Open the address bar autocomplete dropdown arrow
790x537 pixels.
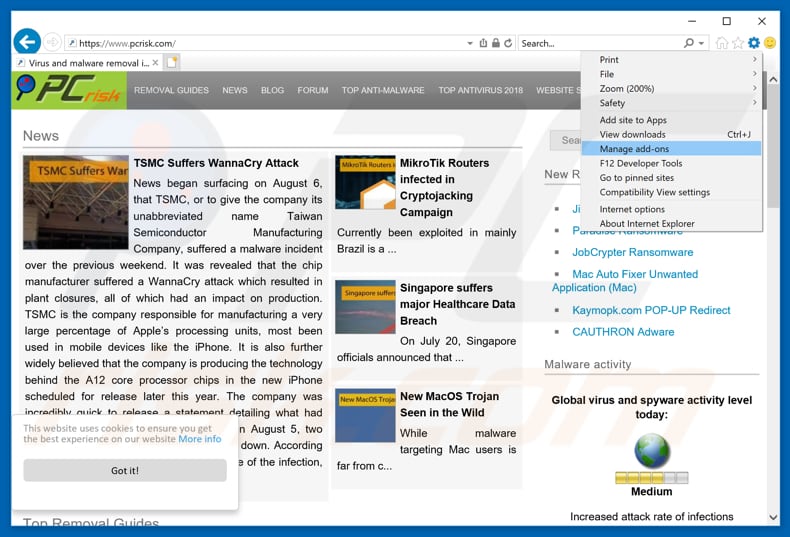(470, 43)
